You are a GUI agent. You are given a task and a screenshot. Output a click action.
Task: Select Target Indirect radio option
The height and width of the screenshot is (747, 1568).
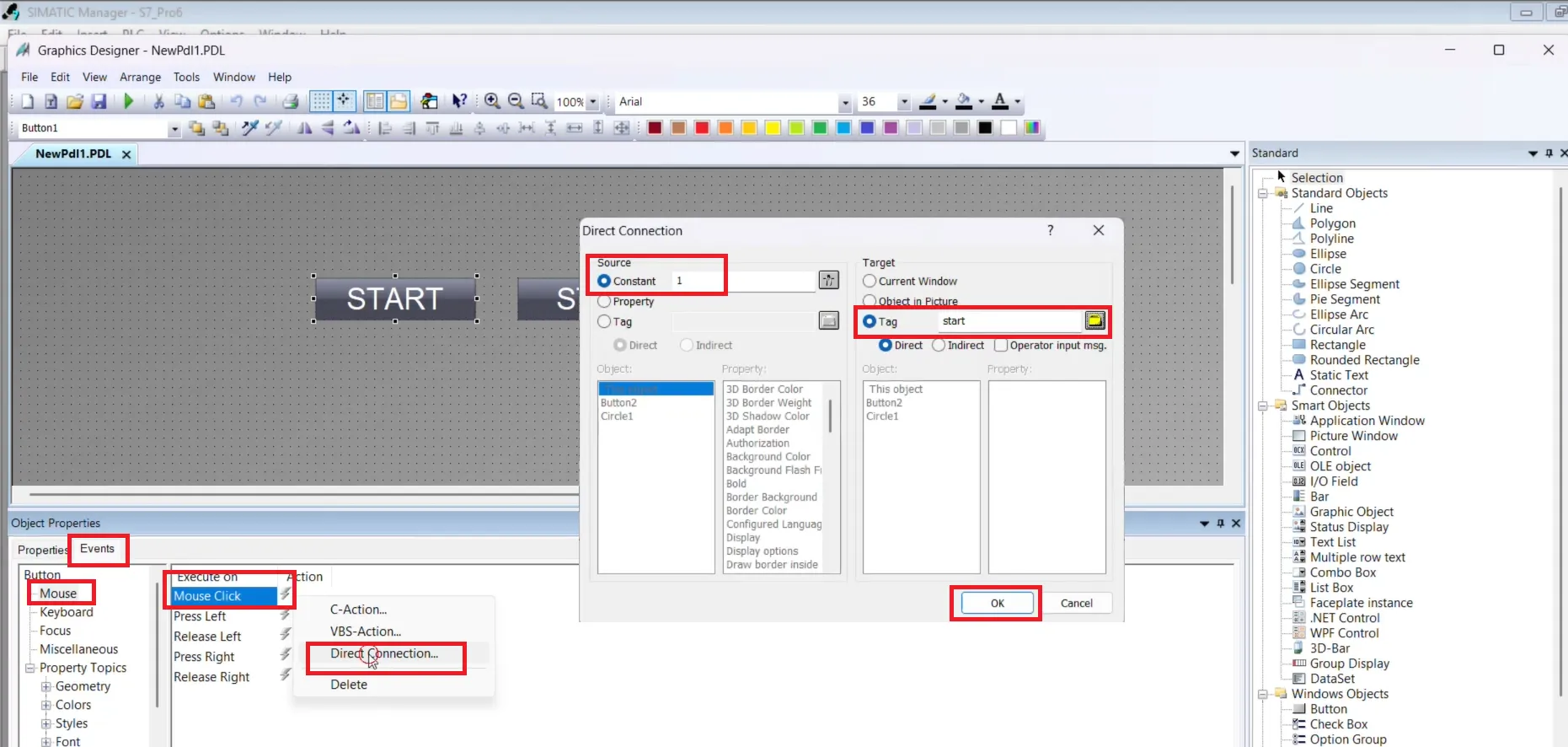[939, 345]
